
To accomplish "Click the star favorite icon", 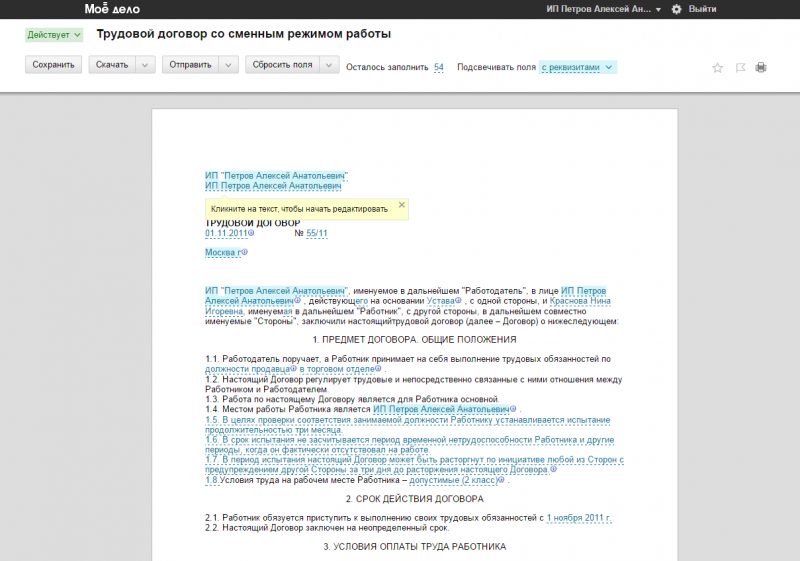I will coord(717,67).
